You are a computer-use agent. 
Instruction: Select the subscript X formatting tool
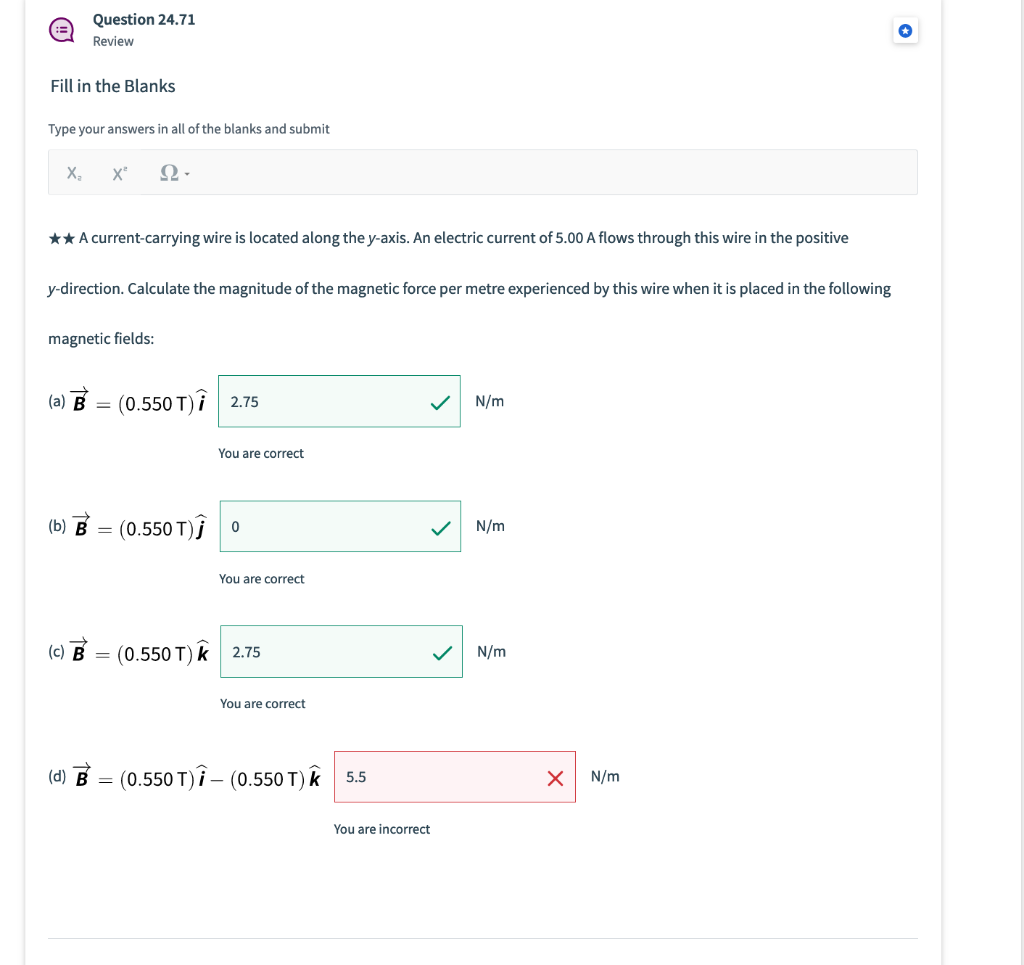(x=74, y=173)
